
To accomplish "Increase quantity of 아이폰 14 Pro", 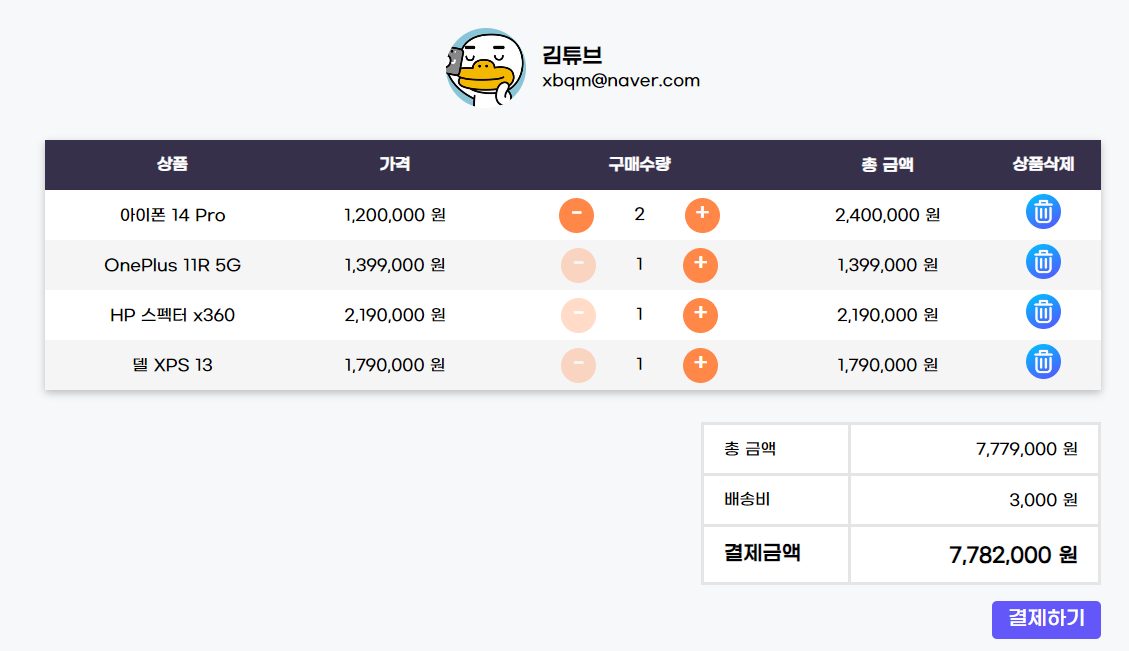I will (x=702, y=215).
